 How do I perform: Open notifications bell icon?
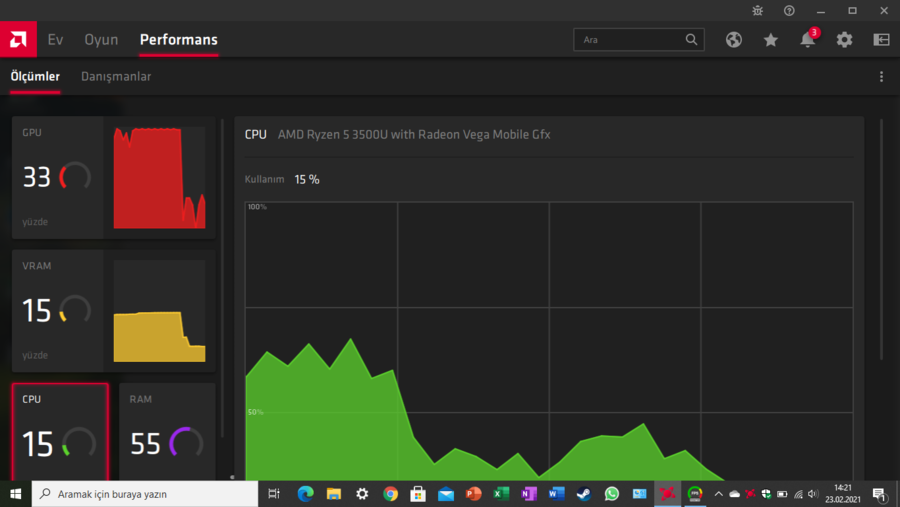coord(808,39)
